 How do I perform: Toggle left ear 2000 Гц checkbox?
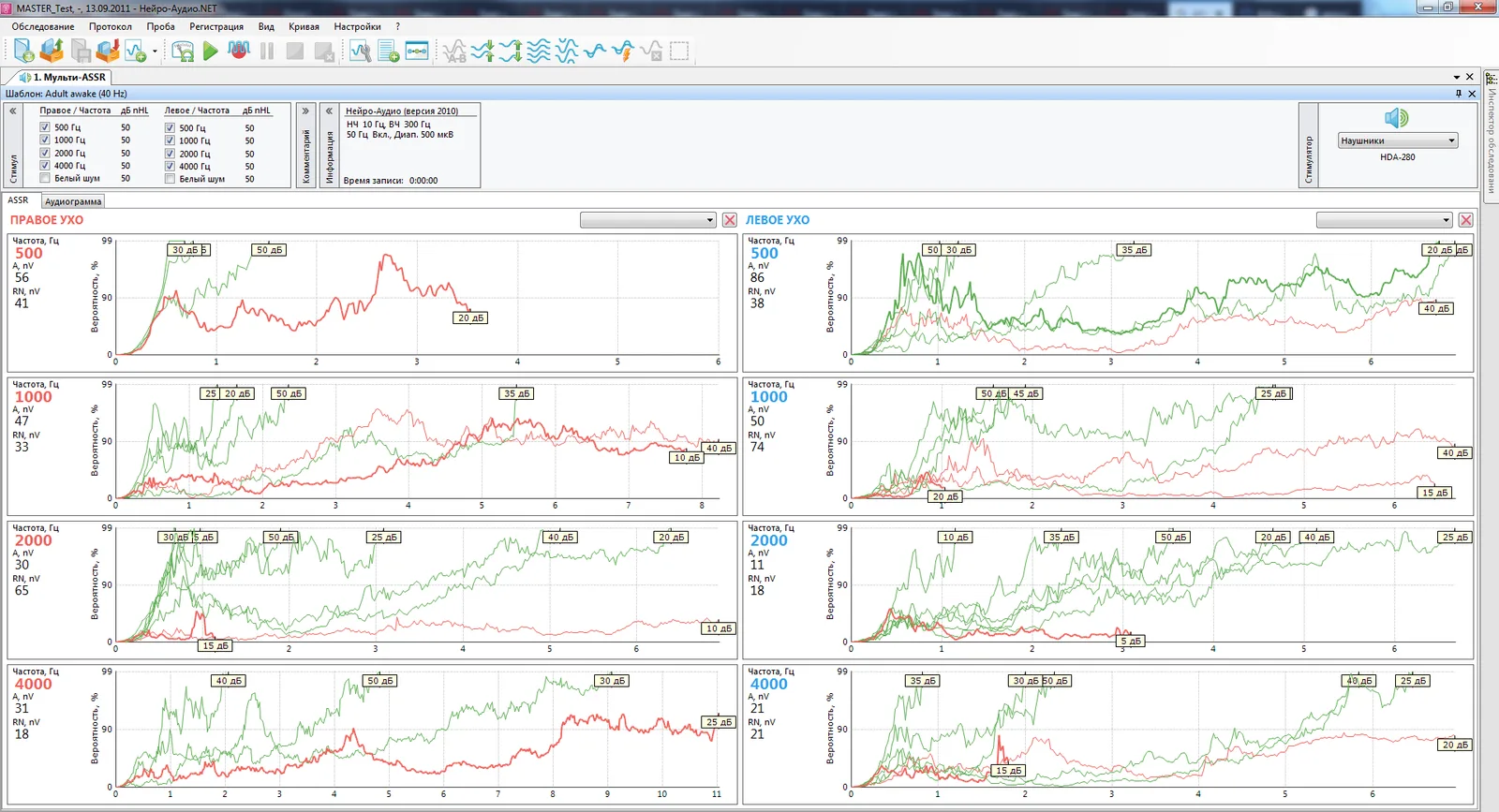point(170,154)
